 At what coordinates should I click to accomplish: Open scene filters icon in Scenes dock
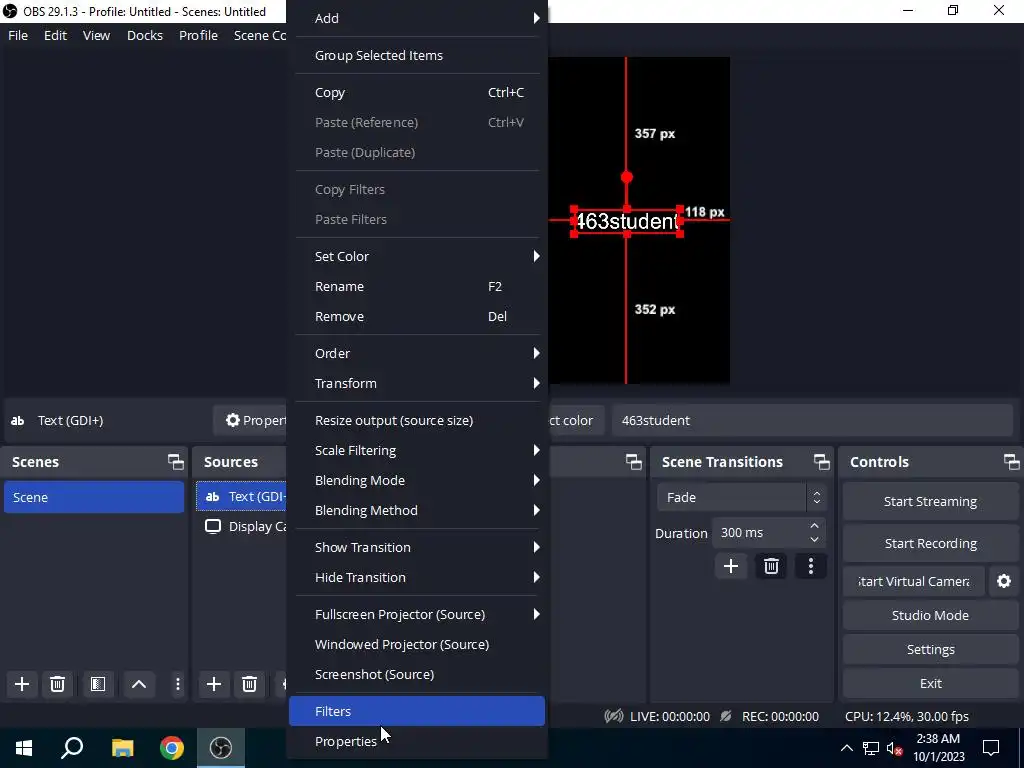coord(98,684)
